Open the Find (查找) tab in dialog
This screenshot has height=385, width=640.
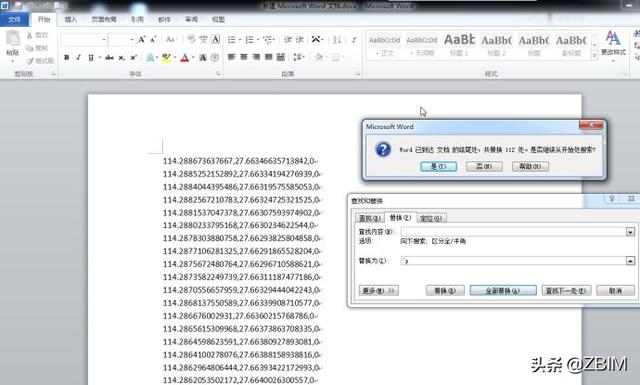click(x=369, y=218)
